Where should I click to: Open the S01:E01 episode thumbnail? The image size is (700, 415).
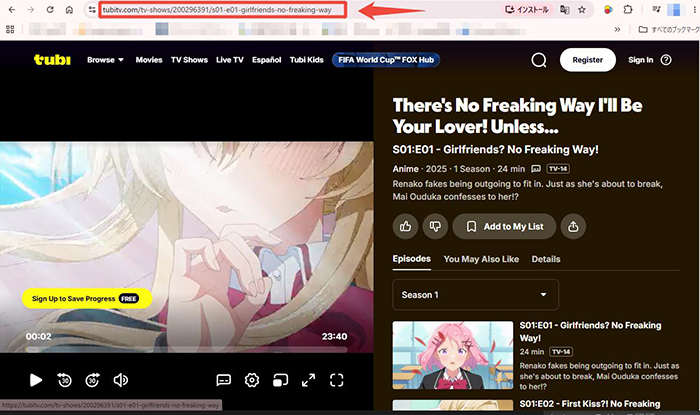[453, 355]
